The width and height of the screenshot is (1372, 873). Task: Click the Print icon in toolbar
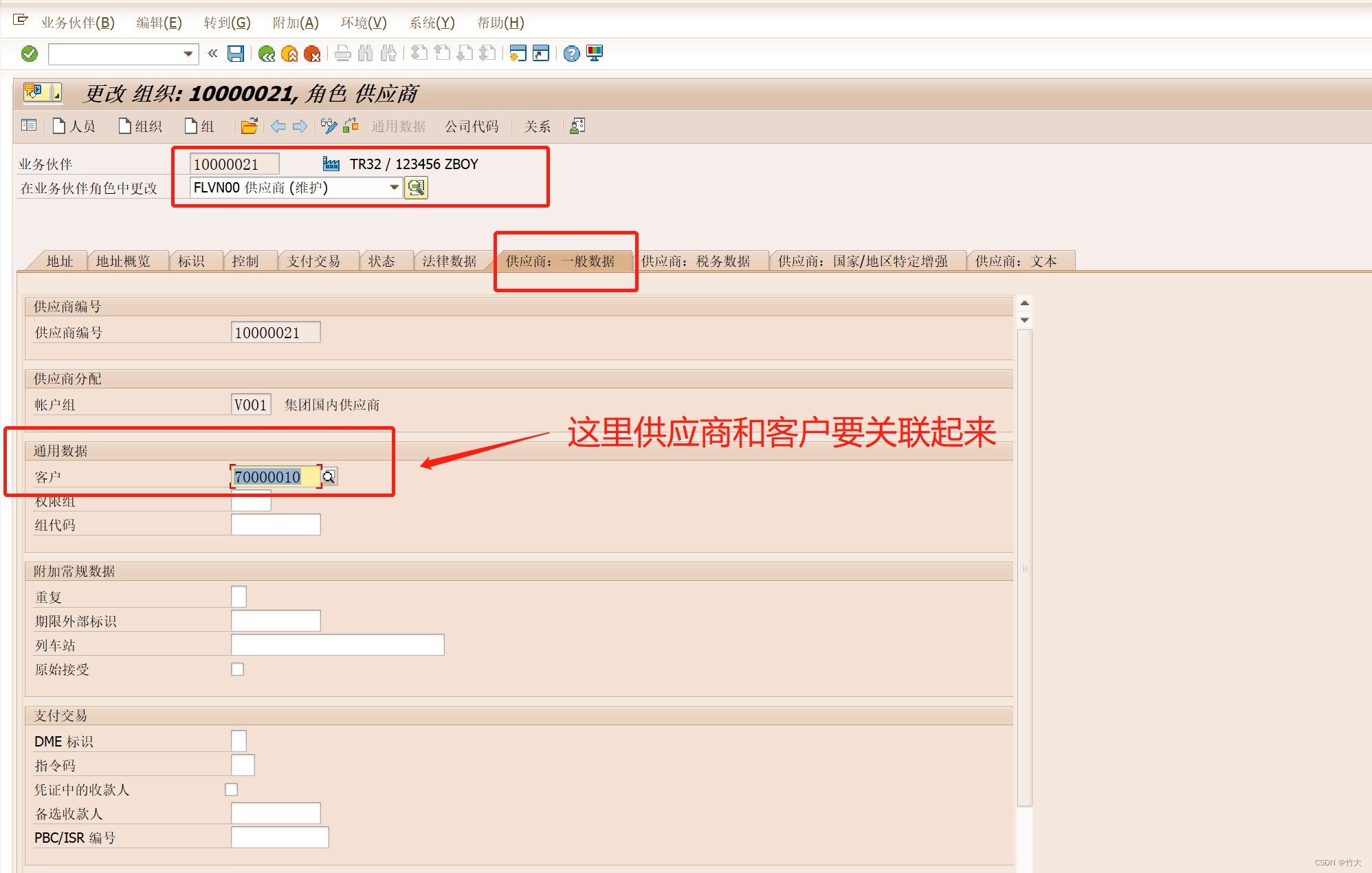pyautogui.click(x=343, y=54)
